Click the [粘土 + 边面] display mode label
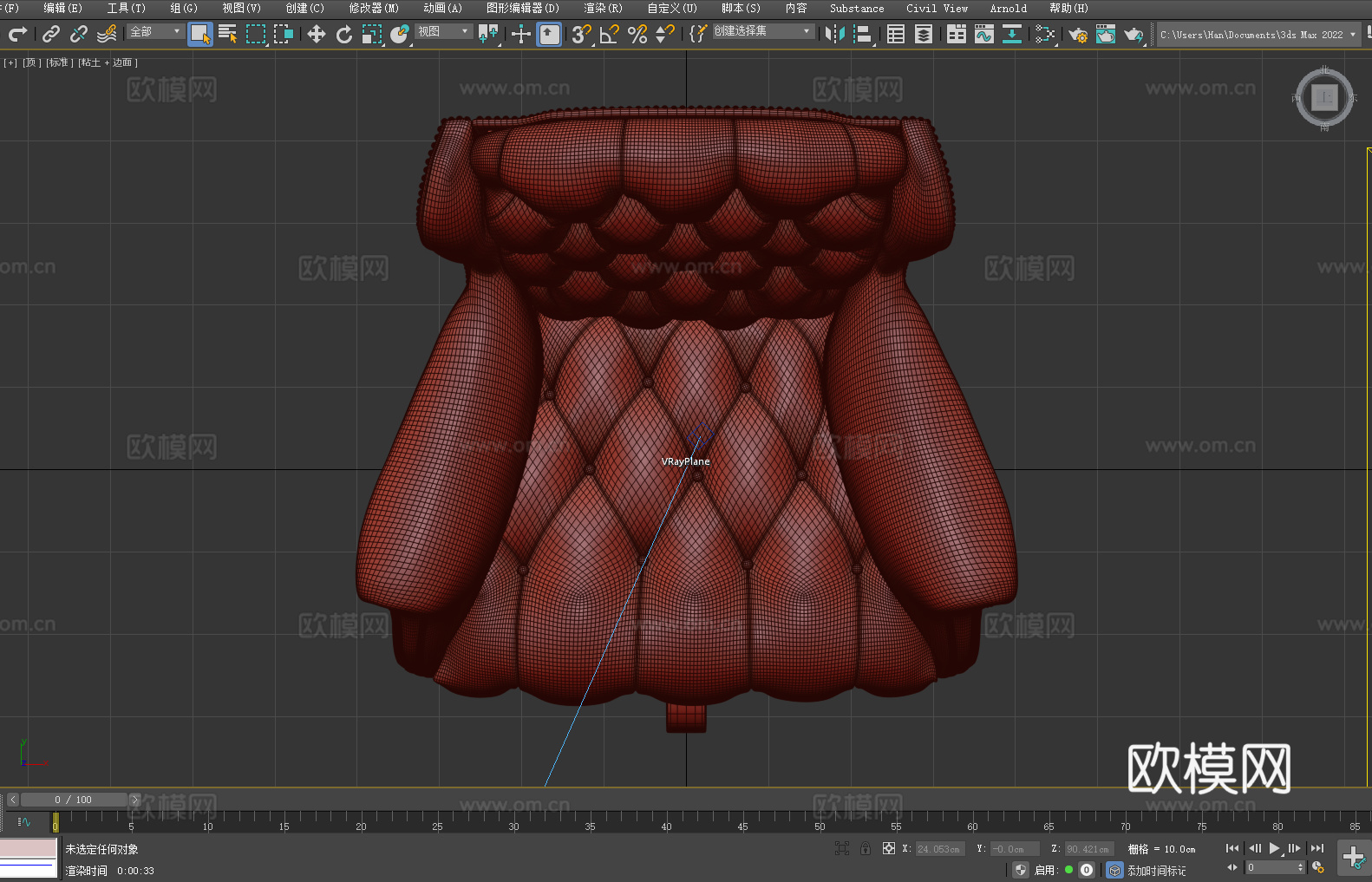1372x882 pixels. pos(108,62)
